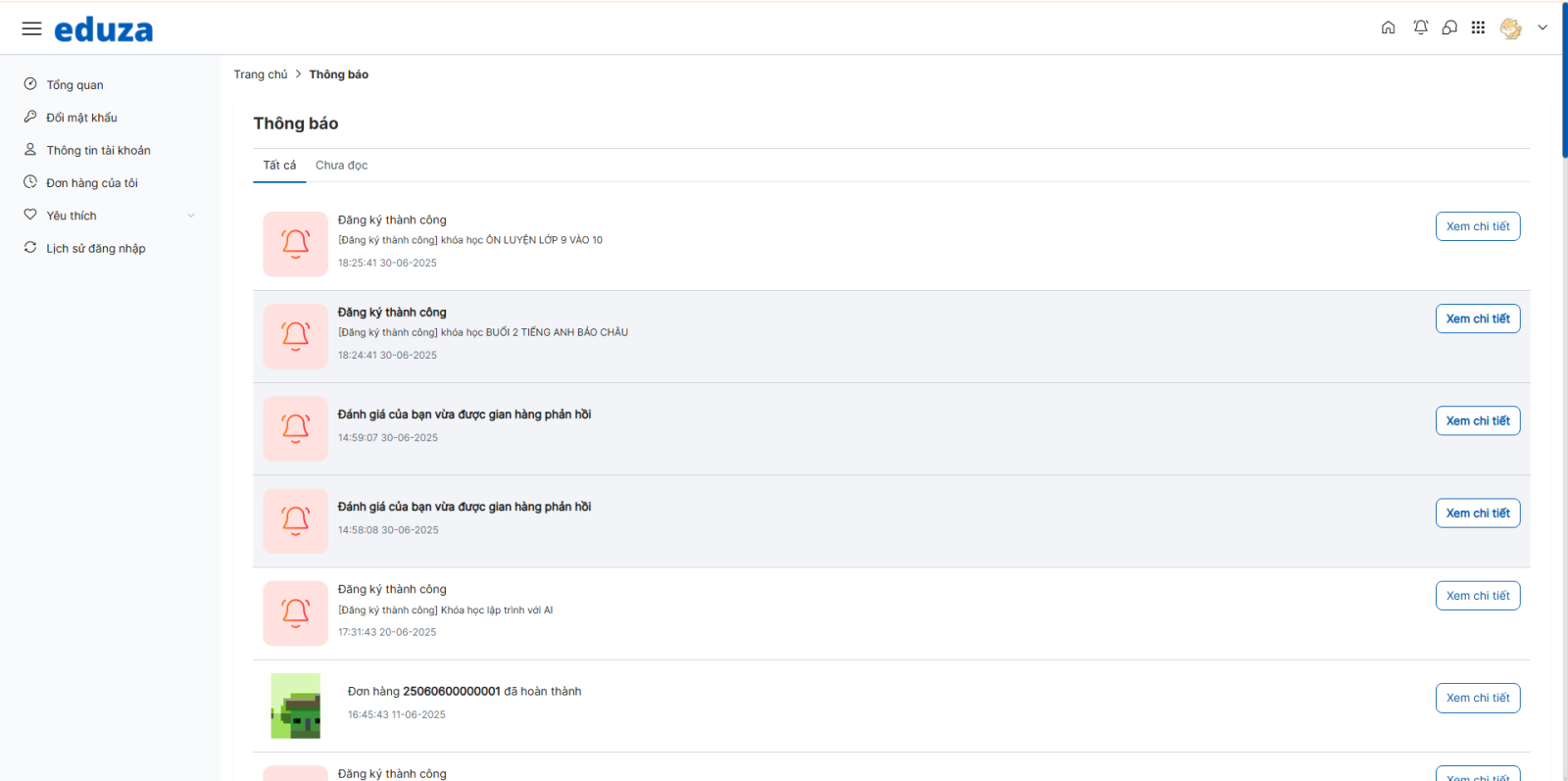This screenshot has width=1568, height=781.
Task: Click bell icon of ÔN LUYỆN LỚP 9 notification
Action: click(x=295, y=244)
